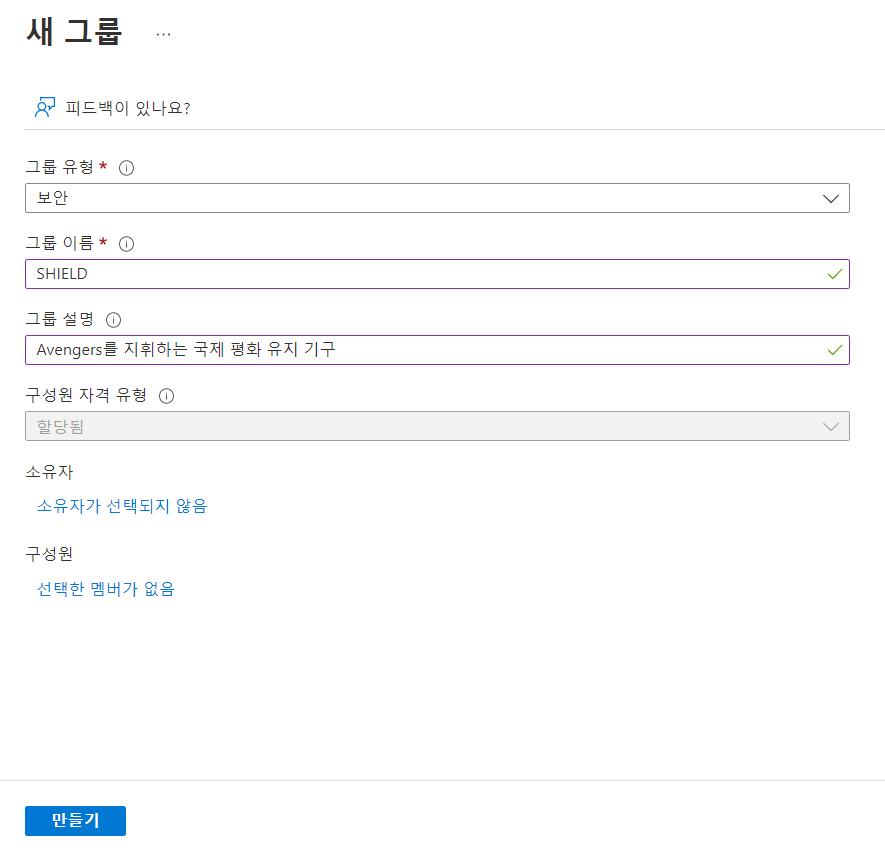Click the feedback person icon
This screenshot has height=851, width=885.
[45, 107]
